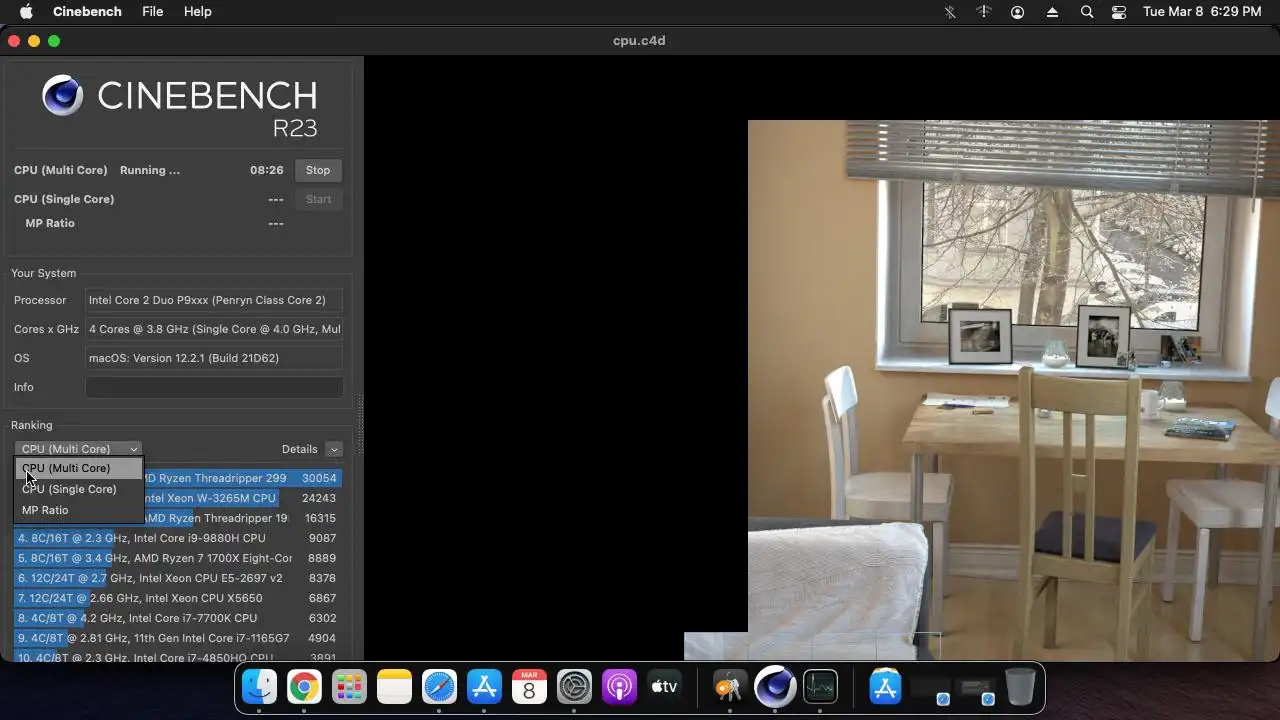Open Calendar showing MAR 8 in dock

coord(529,687)
